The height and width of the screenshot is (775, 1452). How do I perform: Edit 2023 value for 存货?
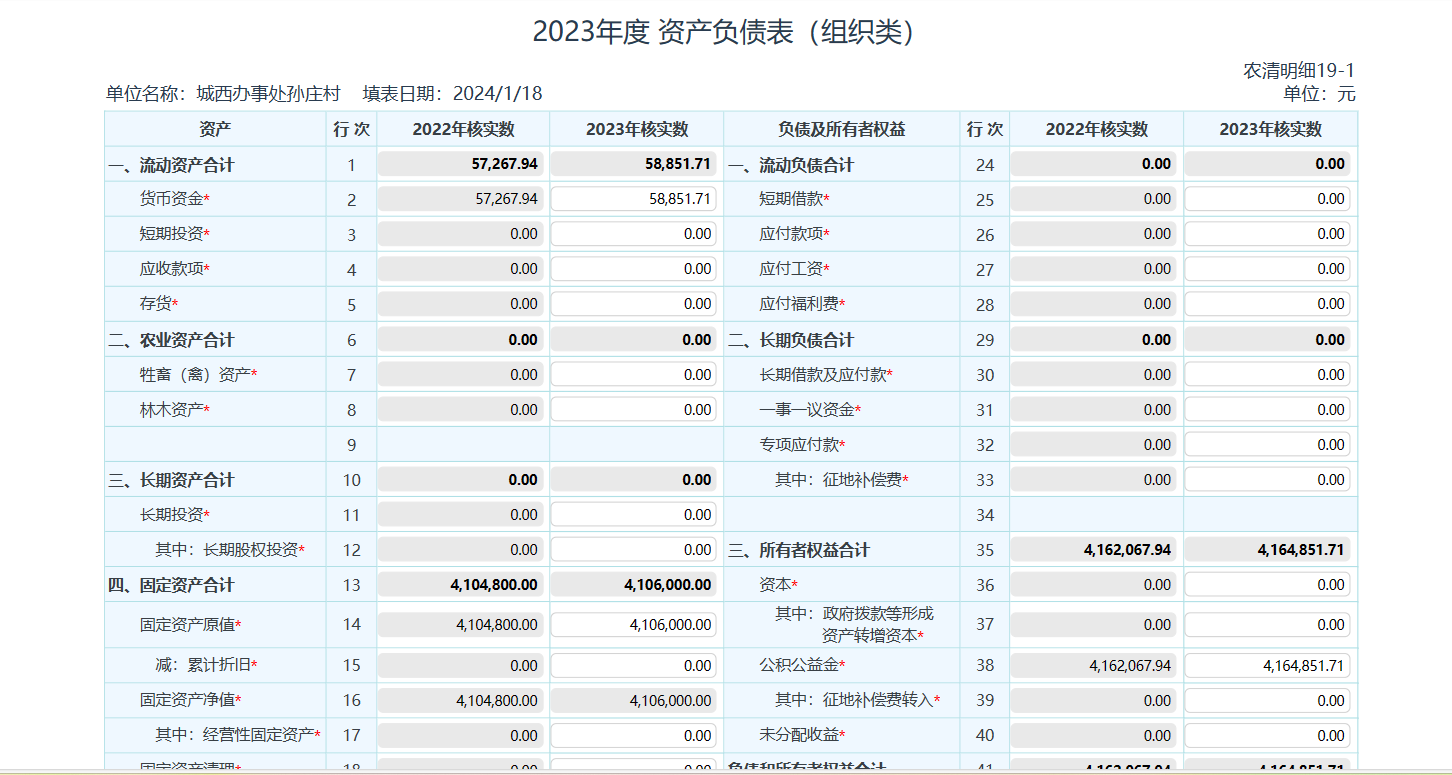[633, 304]
